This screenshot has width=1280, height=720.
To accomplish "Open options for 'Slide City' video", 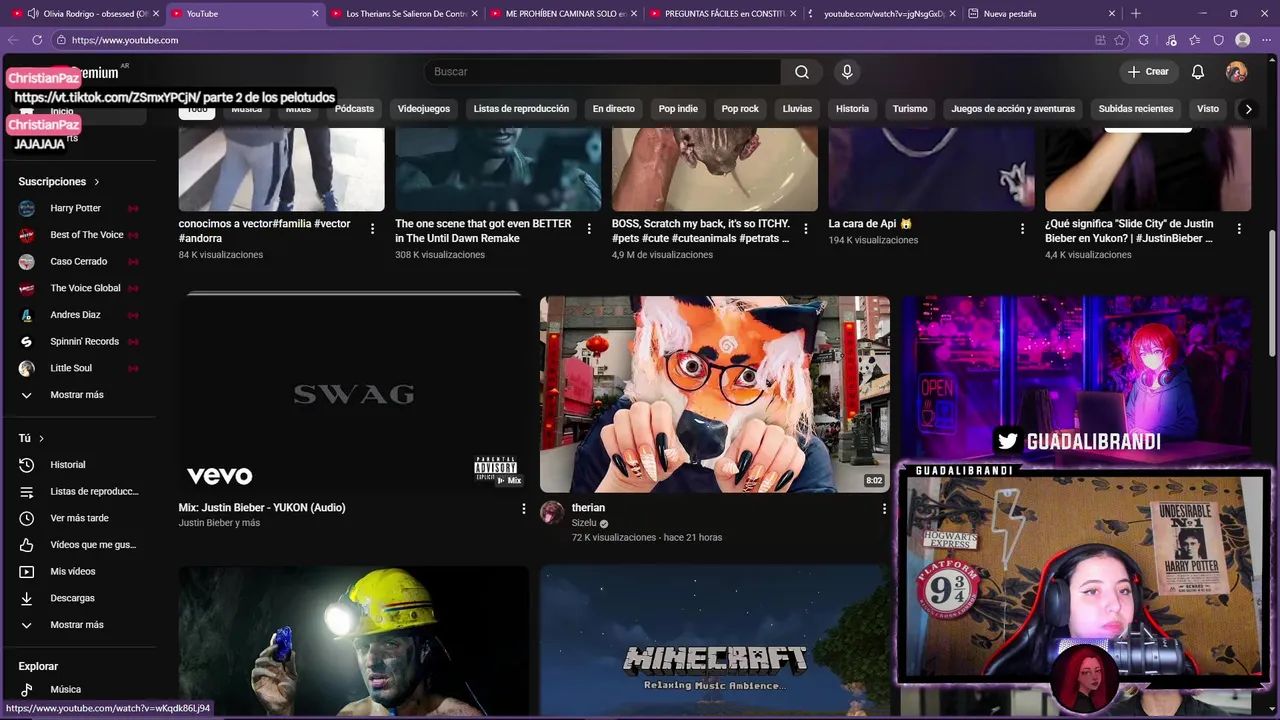I will (1239, 229).
